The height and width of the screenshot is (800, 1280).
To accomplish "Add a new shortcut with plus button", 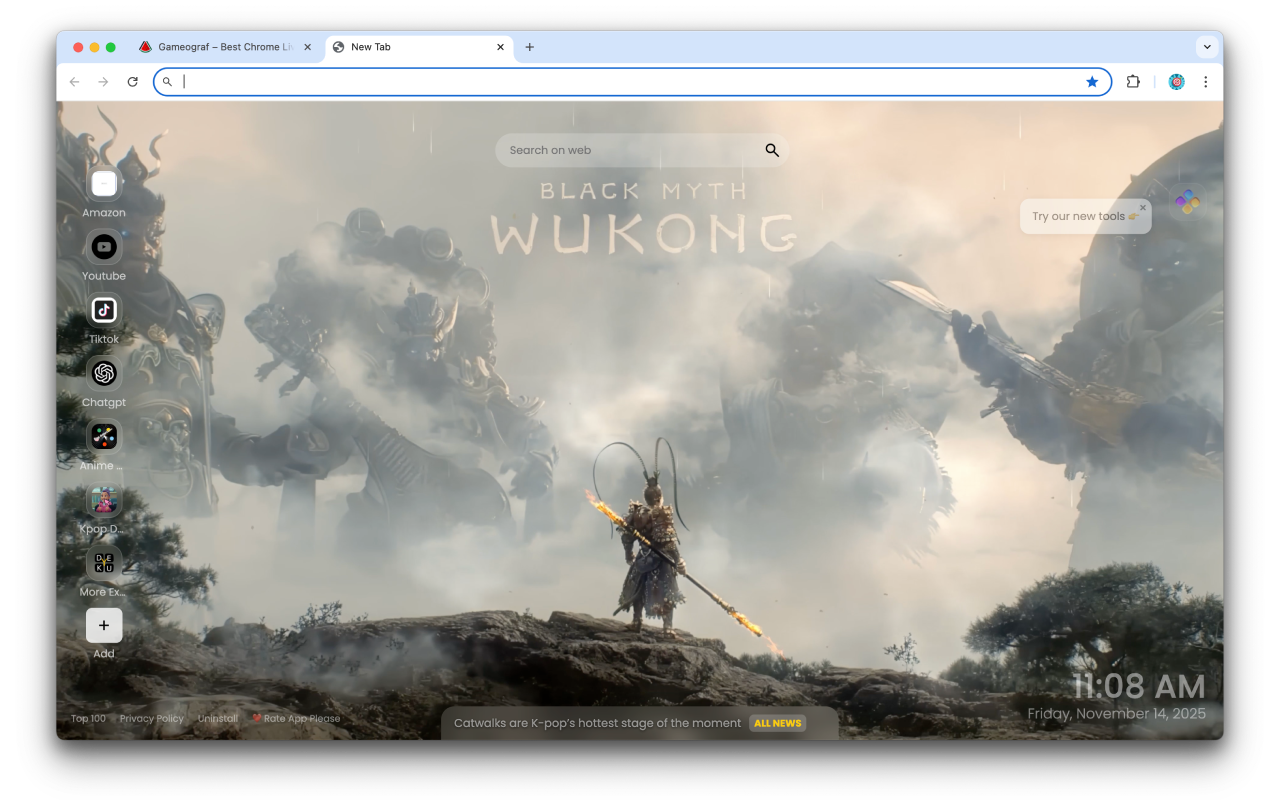I will [104, 625].
